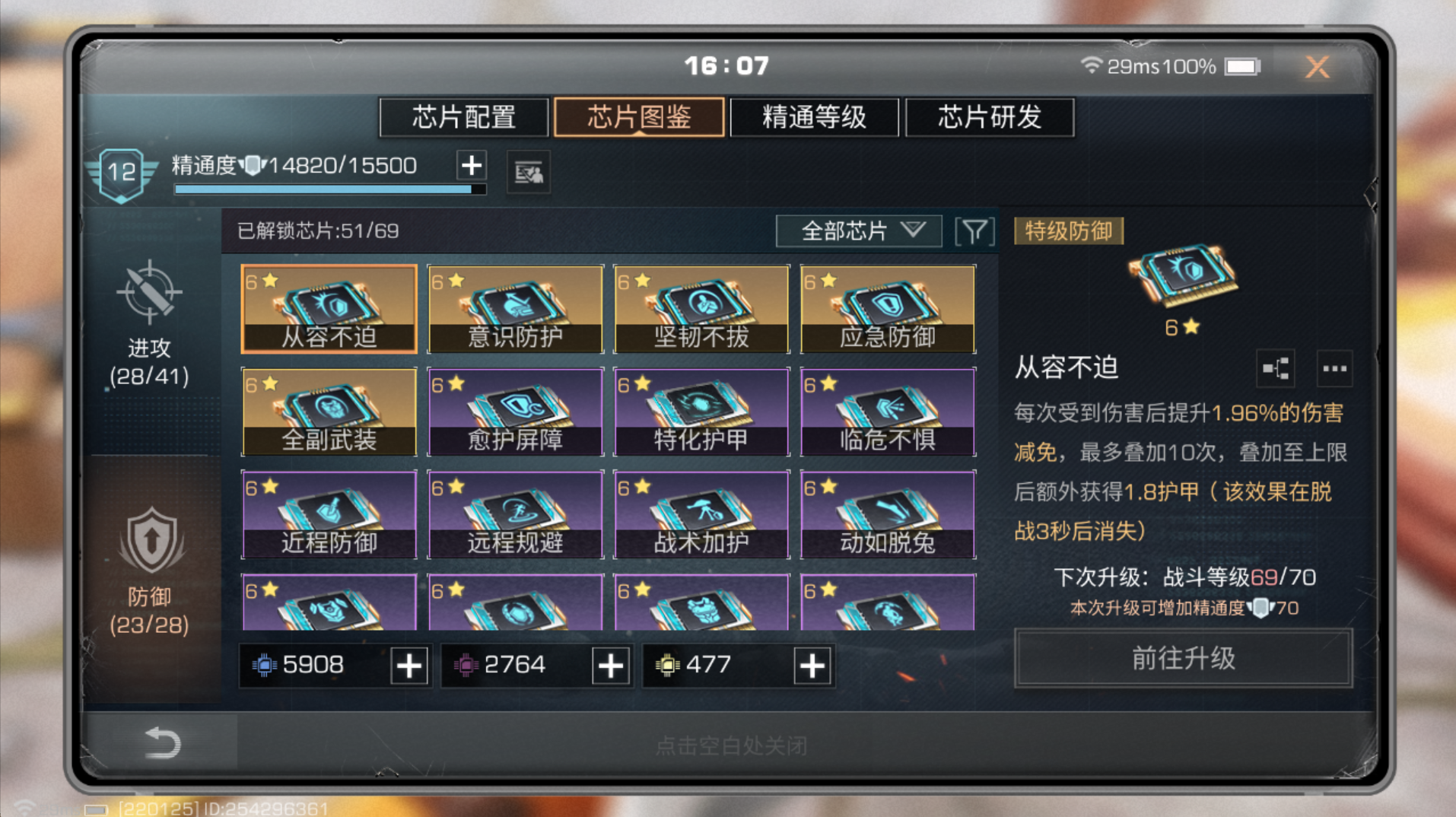Click the 前往升级 button
Screen dimensions: 1456x817
[x=1183, y=659]
